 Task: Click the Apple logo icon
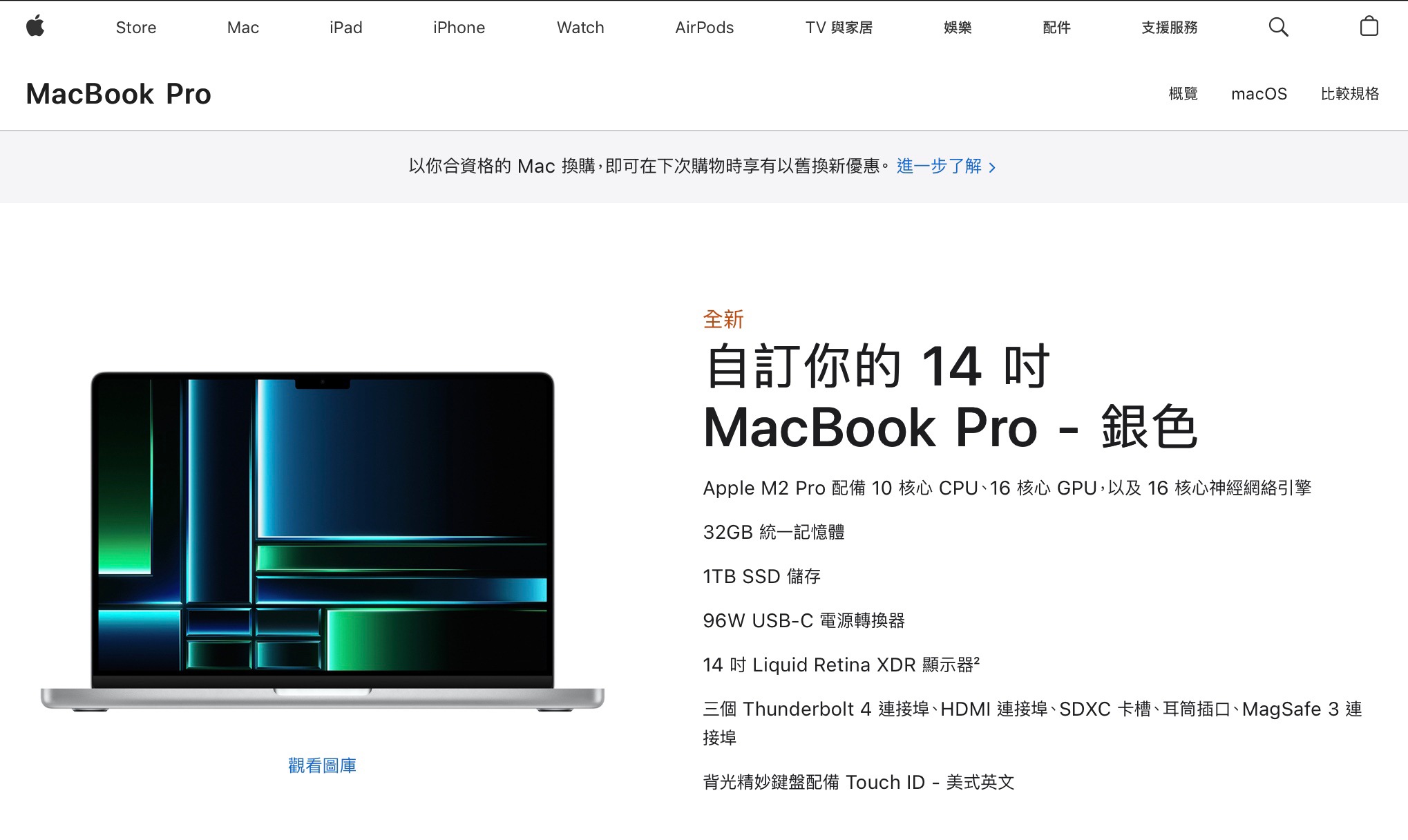pos(35,27)
